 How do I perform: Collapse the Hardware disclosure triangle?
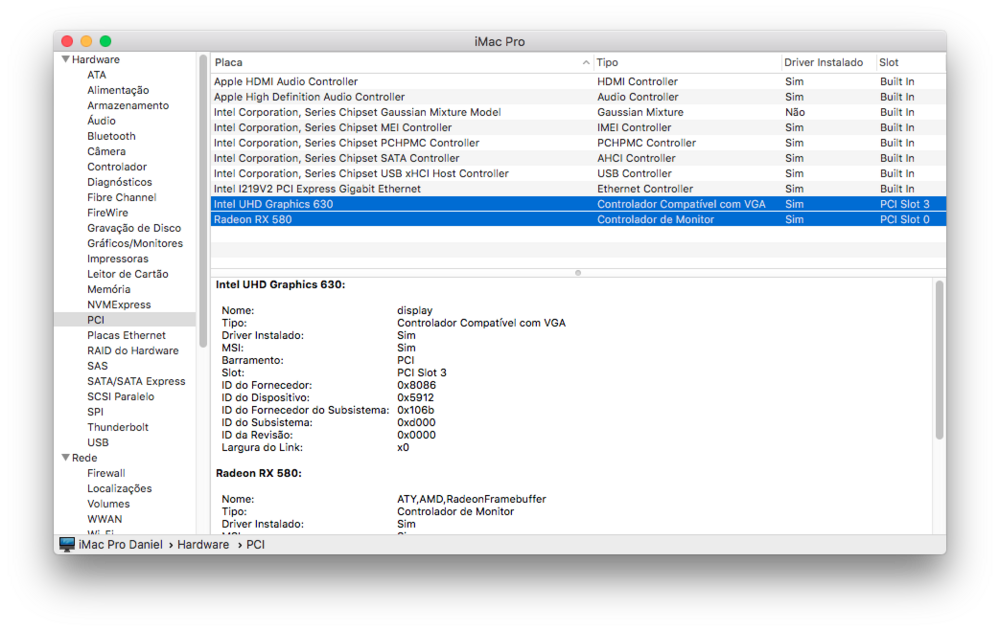[66, 60]
